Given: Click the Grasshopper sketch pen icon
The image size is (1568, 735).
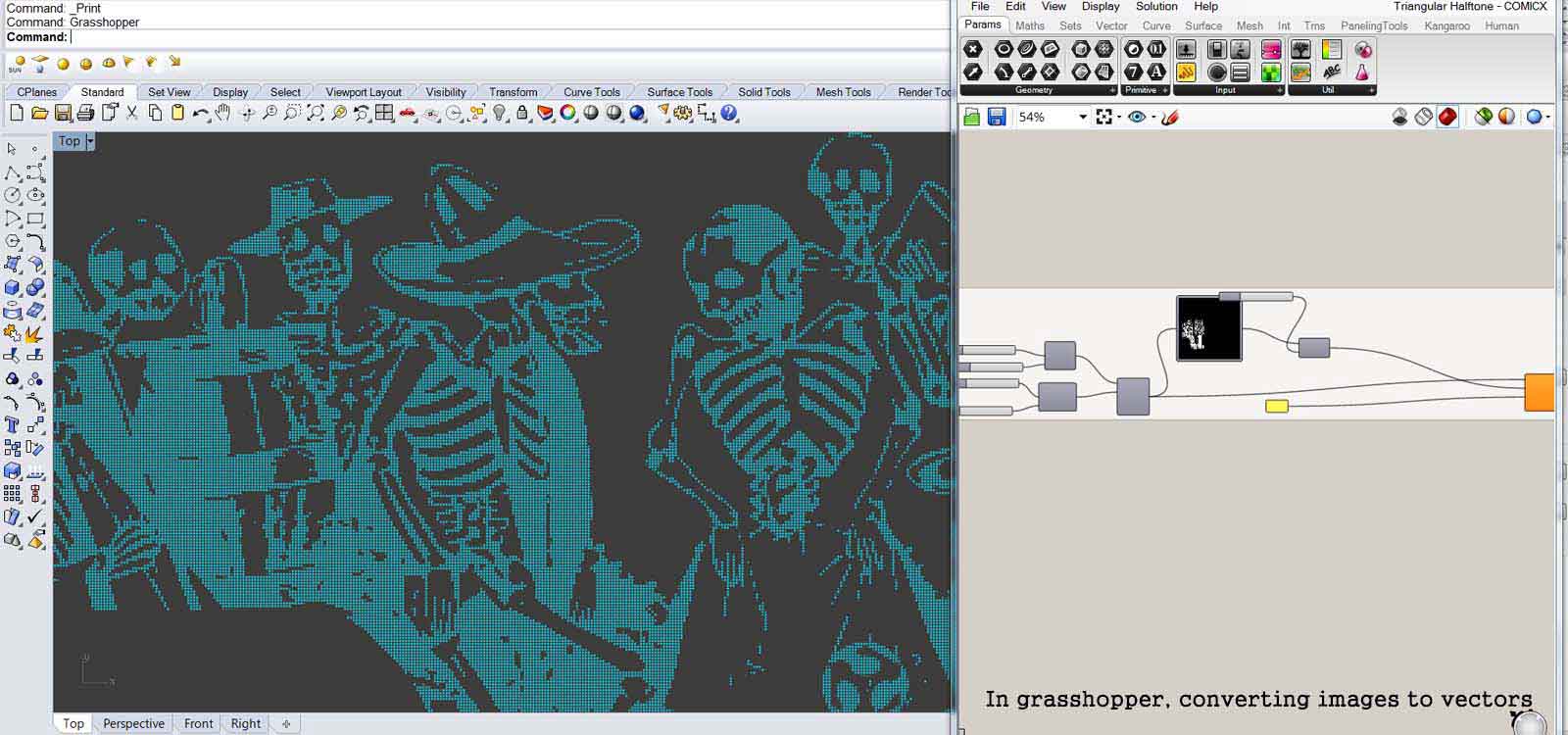Looking at the screenshot, I should pyautogui.click(x=1170, y=117).
